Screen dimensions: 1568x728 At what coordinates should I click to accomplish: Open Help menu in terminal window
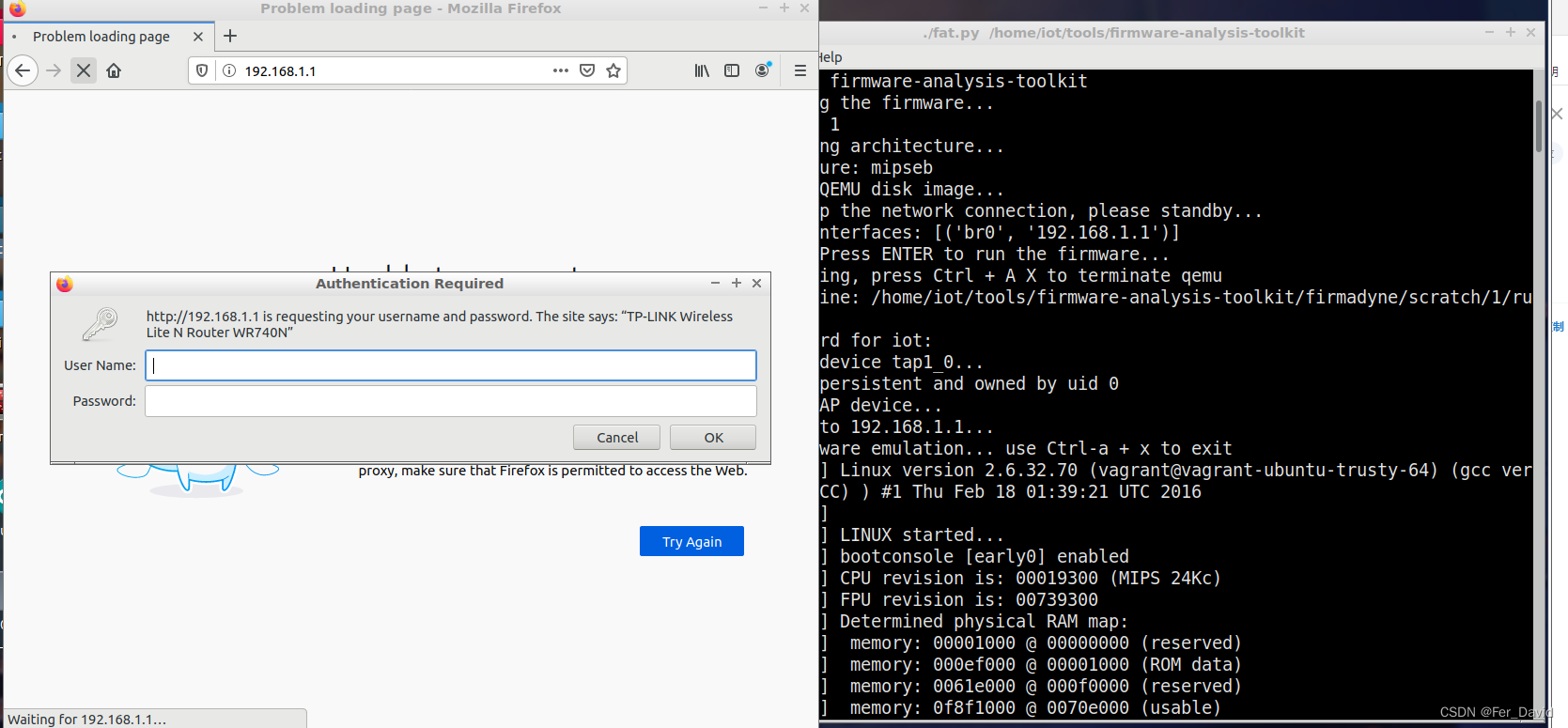pos(831,57)
